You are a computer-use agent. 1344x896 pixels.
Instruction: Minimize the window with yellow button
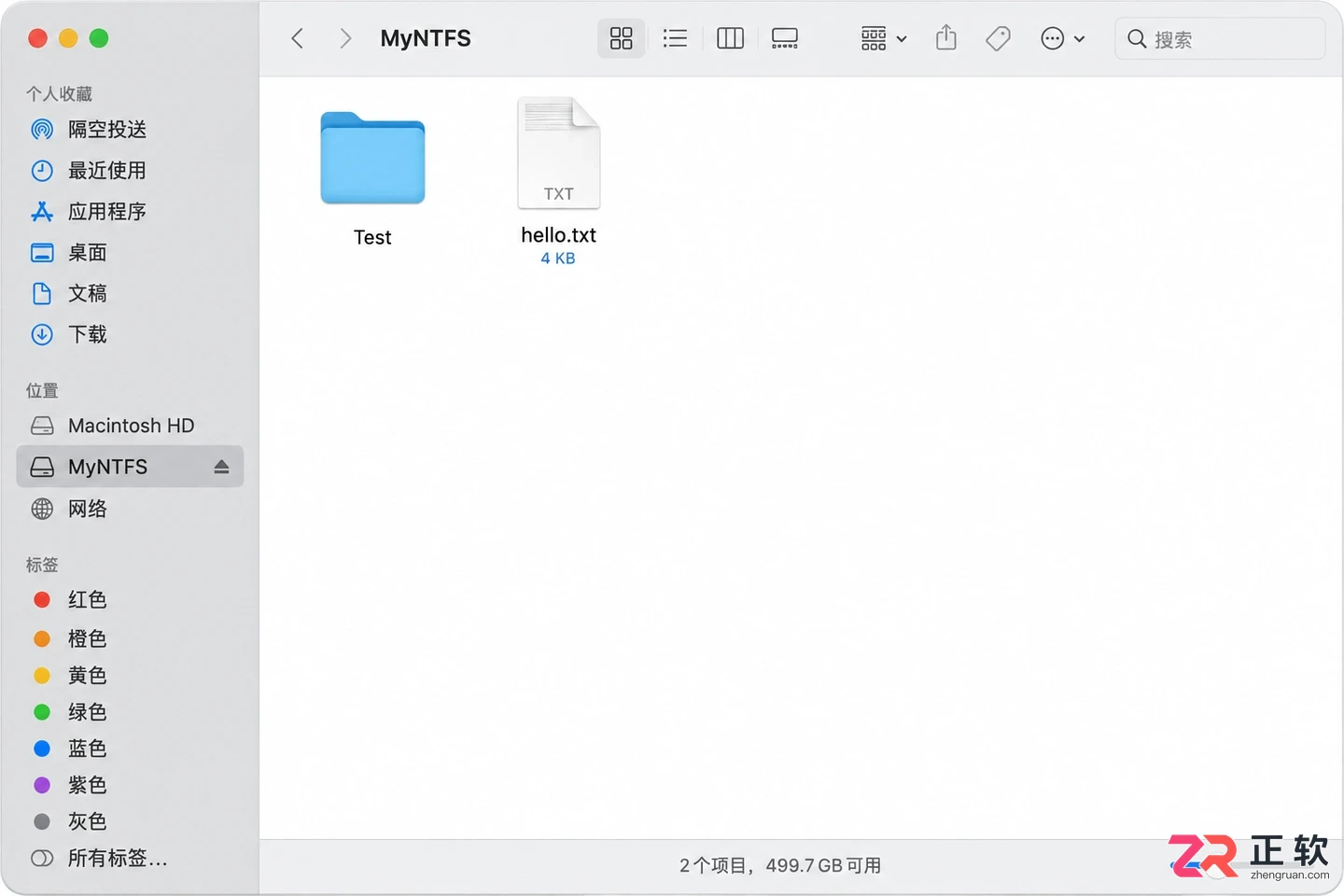pyautogui.click(x=68, y=38)
